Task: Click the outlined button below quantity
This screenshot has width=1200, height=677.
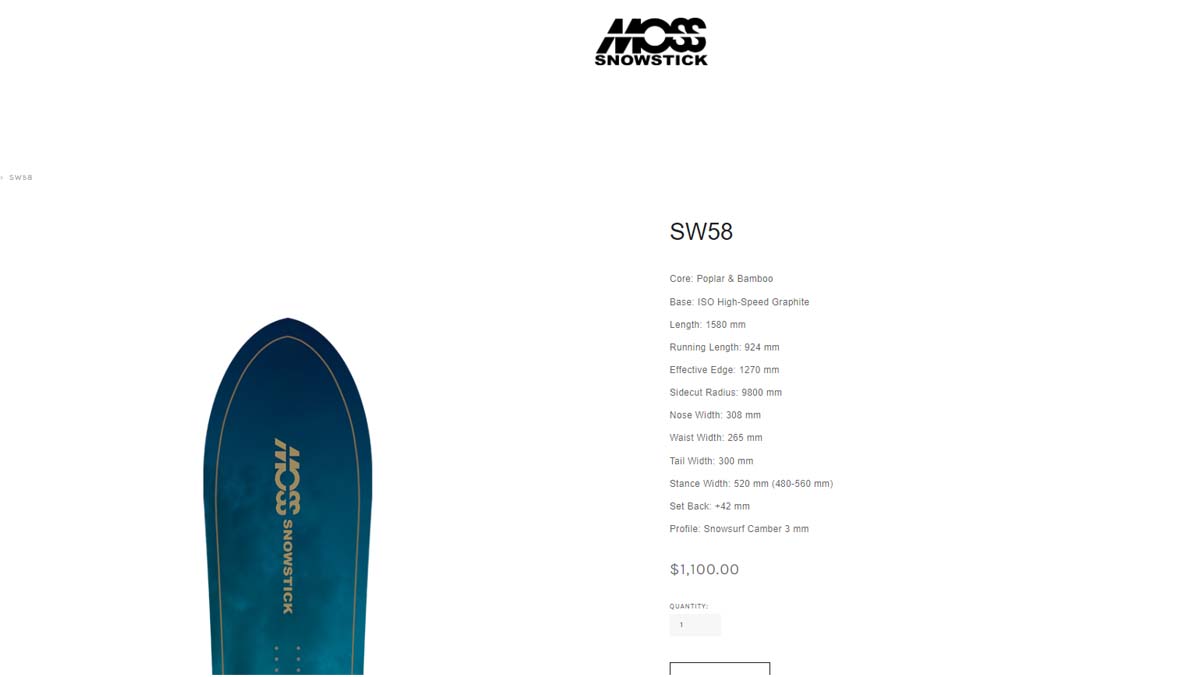Action: tap(720, 669)
